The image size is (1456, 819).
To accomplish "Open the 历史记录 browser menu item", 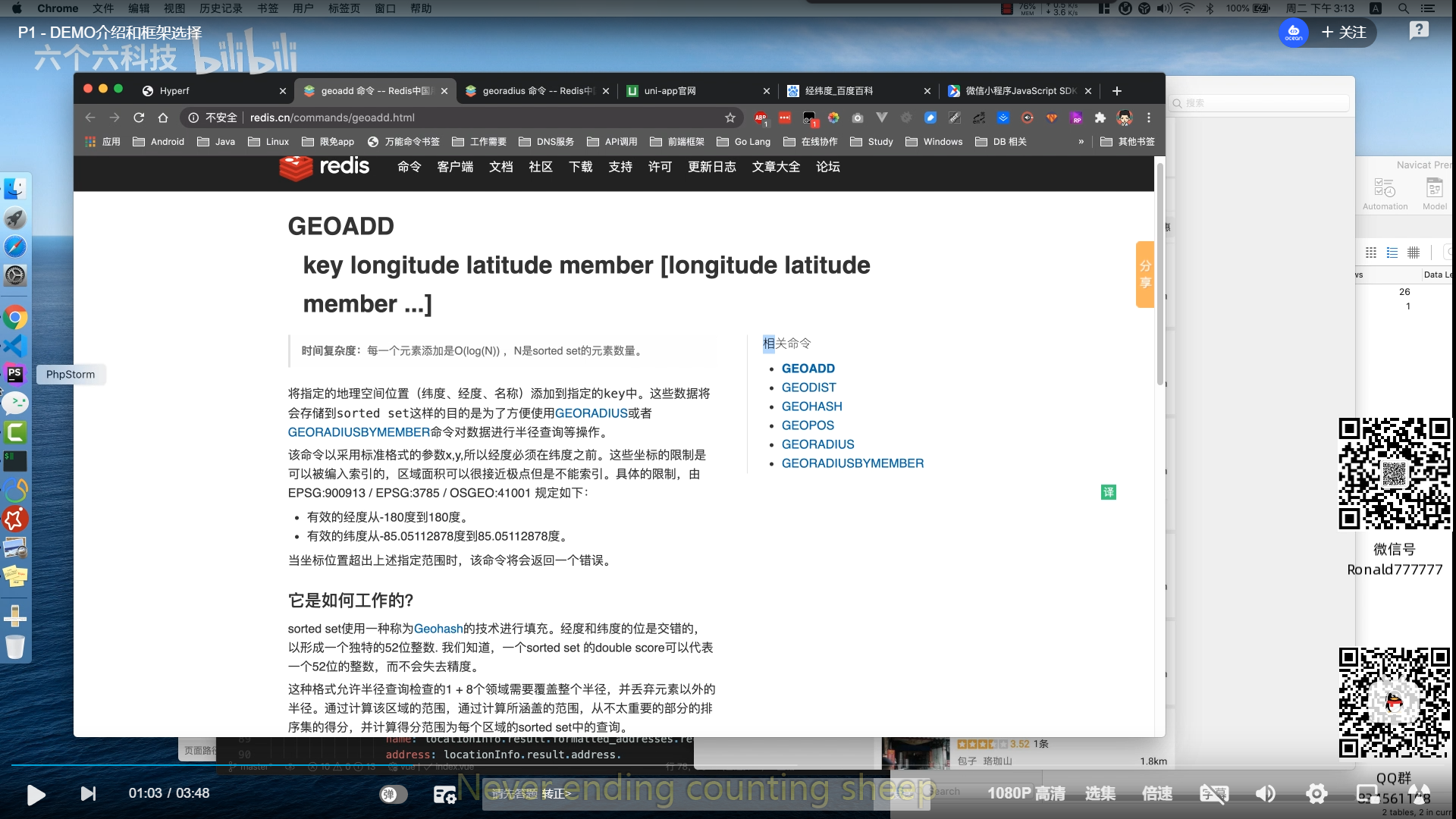I will pyautogui.click(x=222, y=8).
